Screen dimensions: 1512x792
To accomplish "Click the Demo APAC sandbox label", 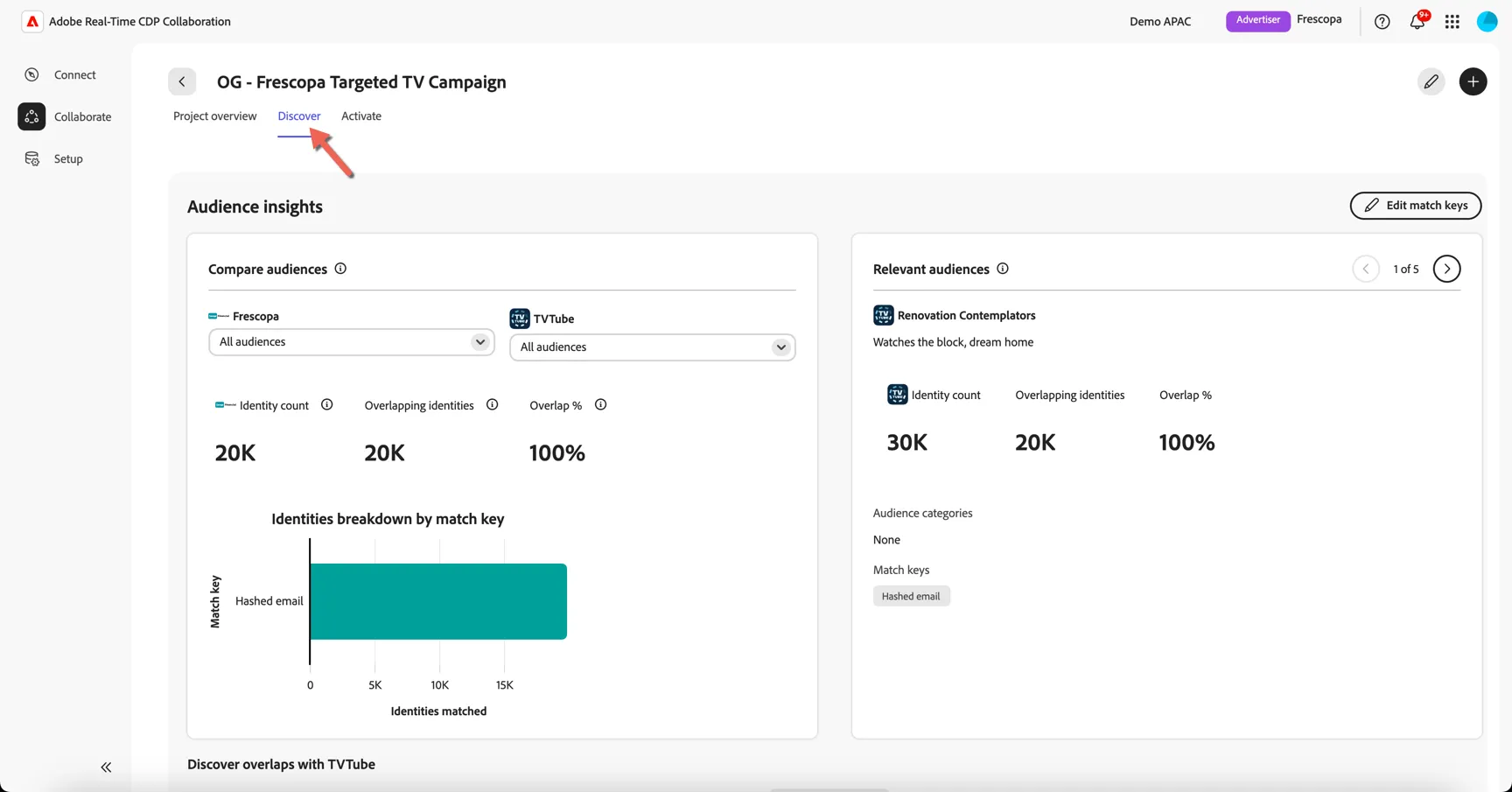I will [1159, 21].
